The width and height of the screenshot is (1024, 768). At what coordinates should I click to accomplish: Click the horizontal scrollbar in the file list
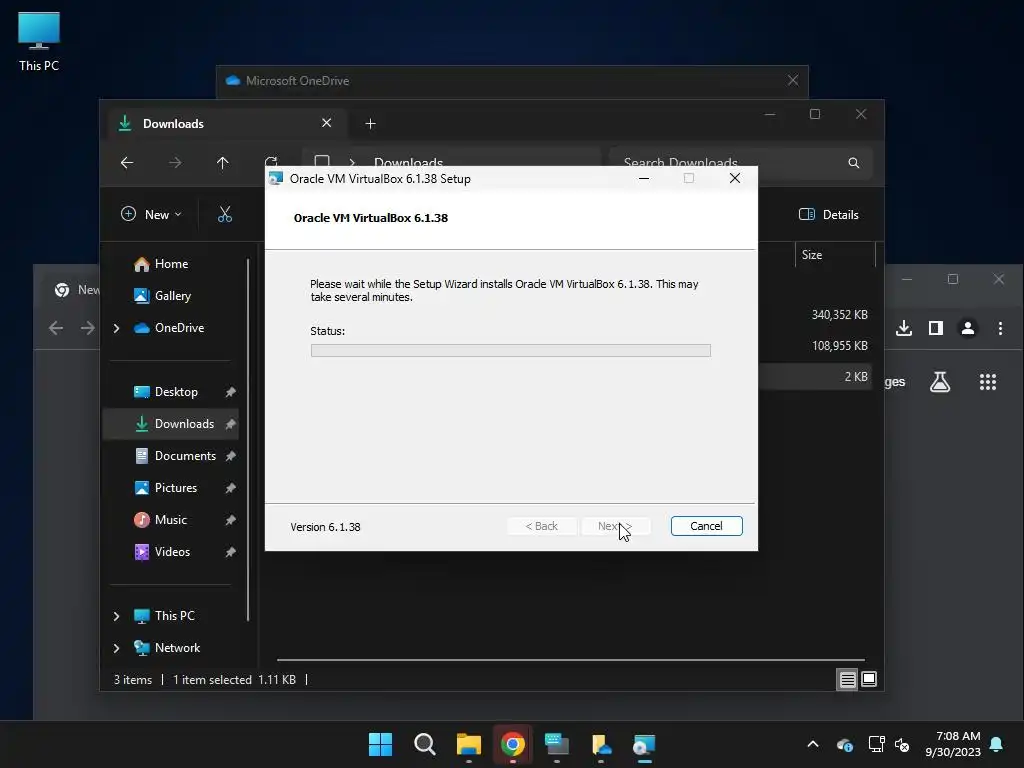[x=570, y=660]
